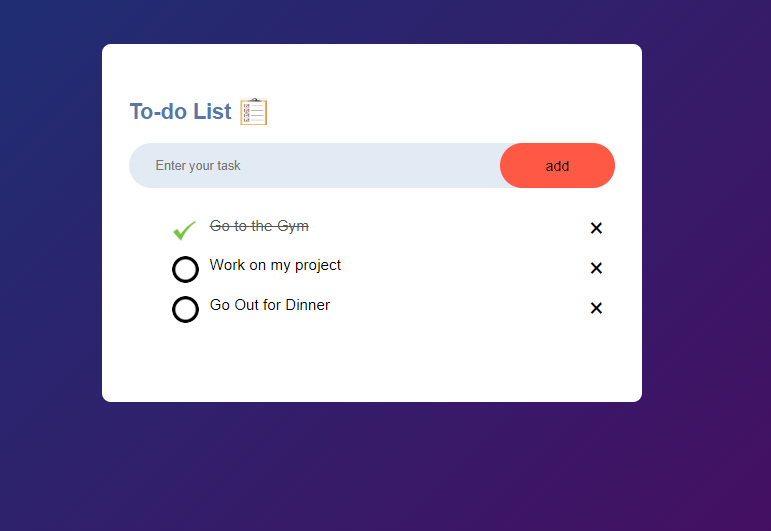This screenshot has width=771, height=531.
Task: Click the add button
Action: tap(557, 166)
